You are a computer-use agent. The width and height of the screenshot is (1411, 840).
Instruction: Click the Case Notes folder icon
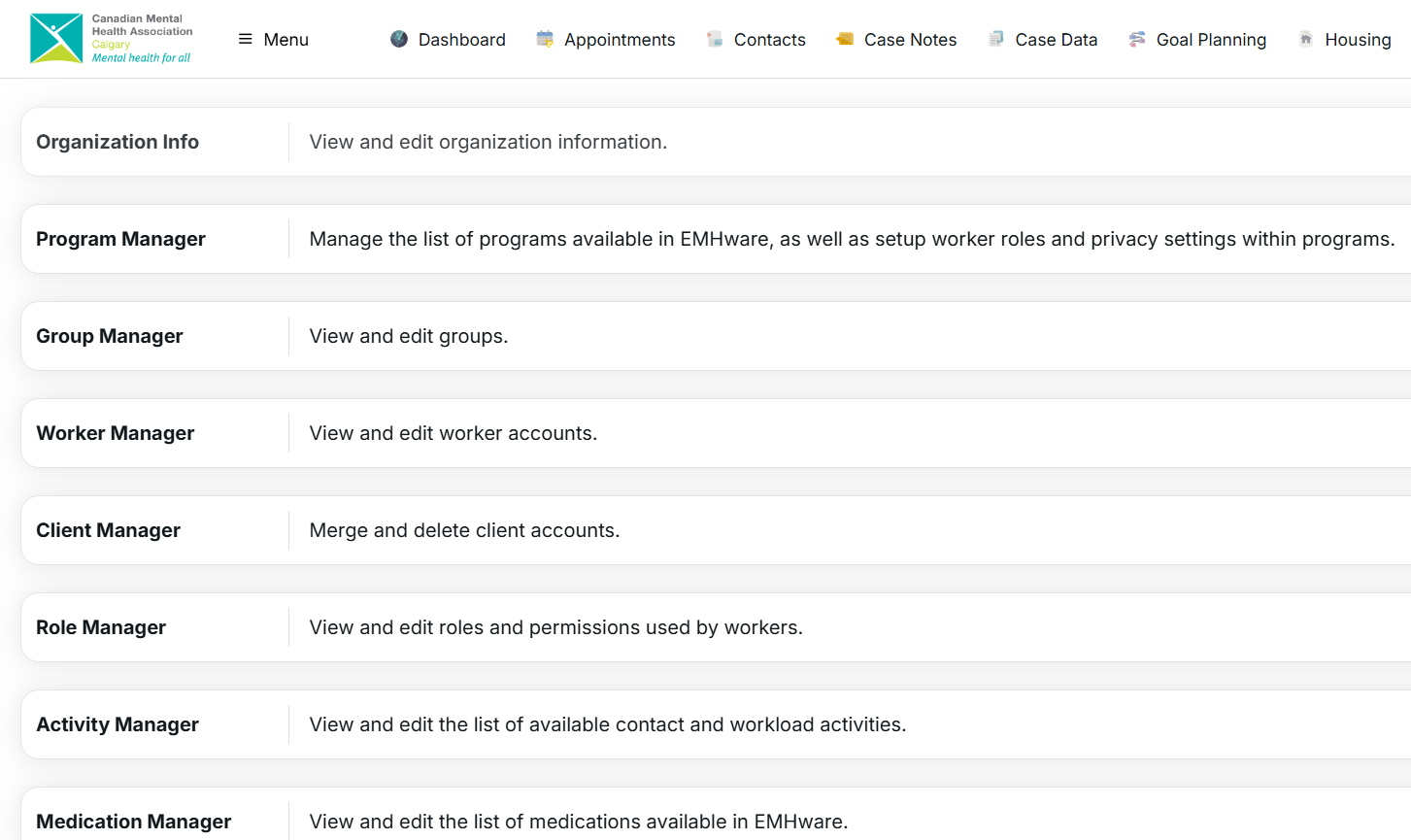point(845,39)
